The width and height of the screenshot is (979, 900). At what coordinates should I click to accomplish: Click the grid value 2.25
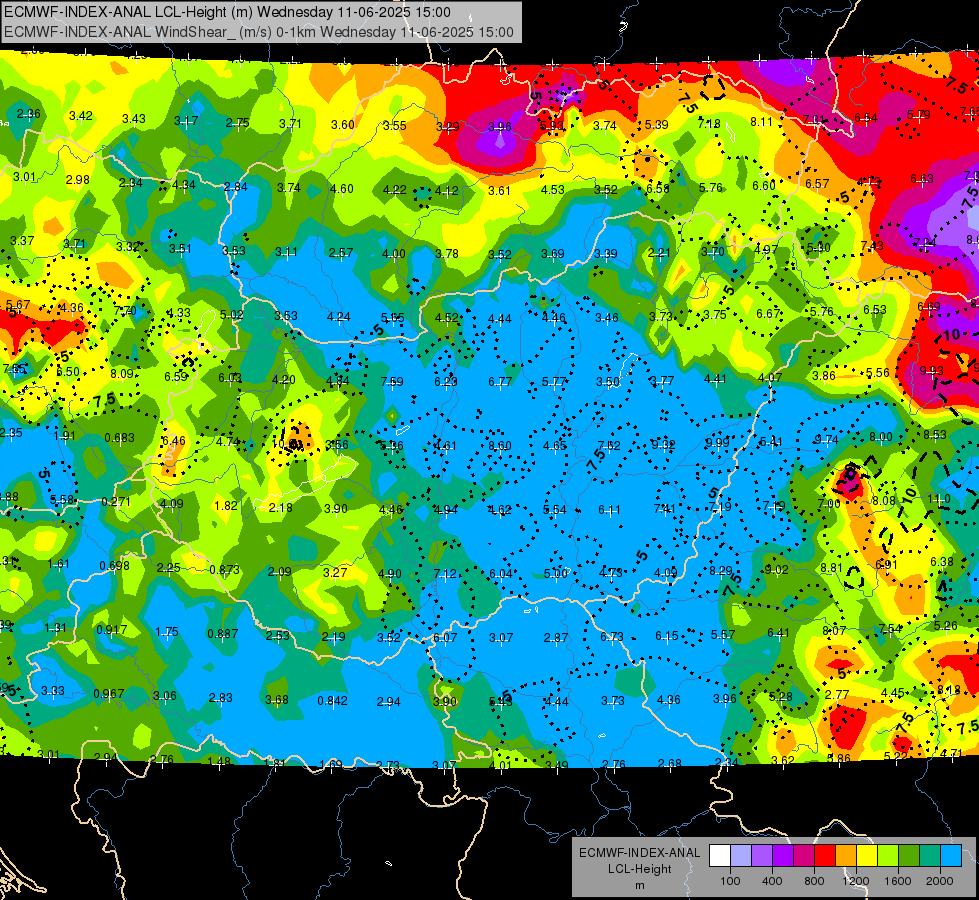coord(169,568)
